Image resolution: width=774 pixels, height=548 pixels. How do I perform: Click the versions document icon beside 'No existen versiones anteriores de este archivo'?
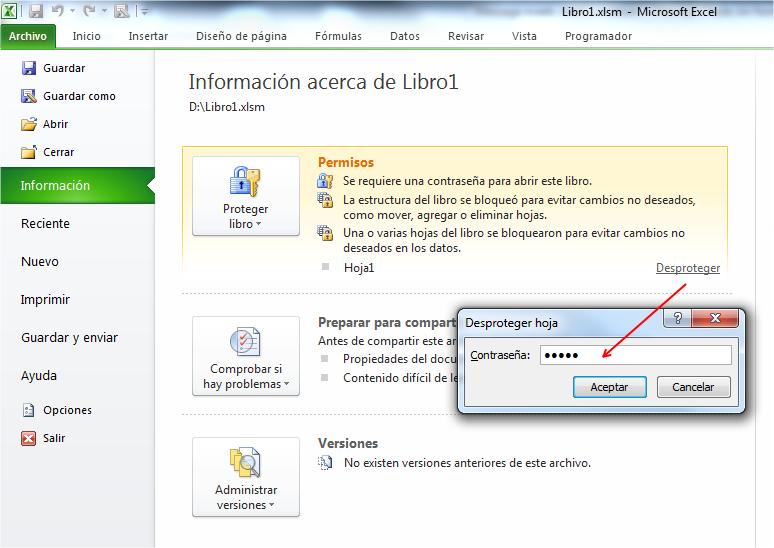click(x=325, y=463)
